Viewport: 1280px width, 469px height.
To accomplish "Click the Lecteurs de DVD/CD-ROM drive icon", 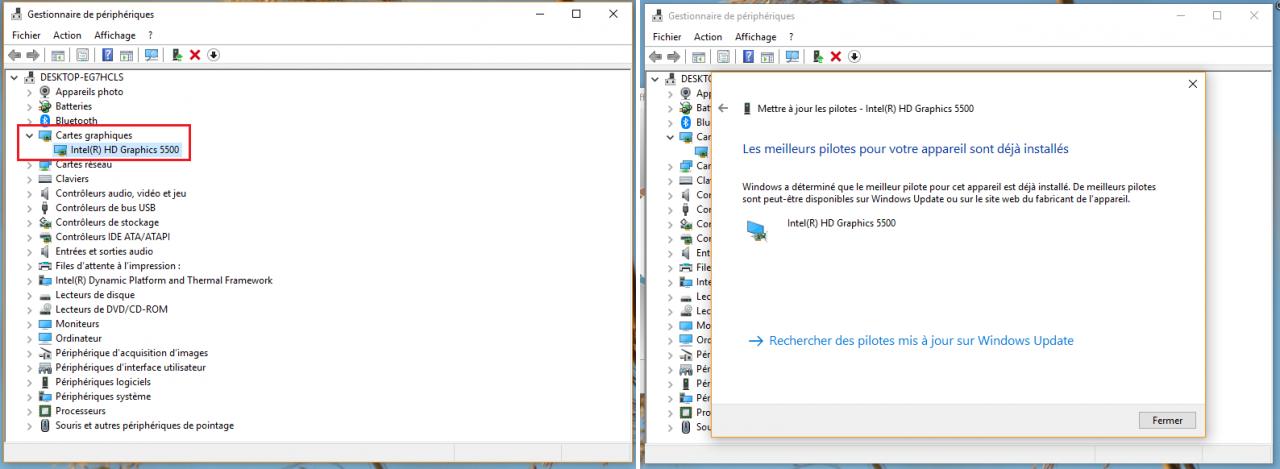I will point(45,309).
